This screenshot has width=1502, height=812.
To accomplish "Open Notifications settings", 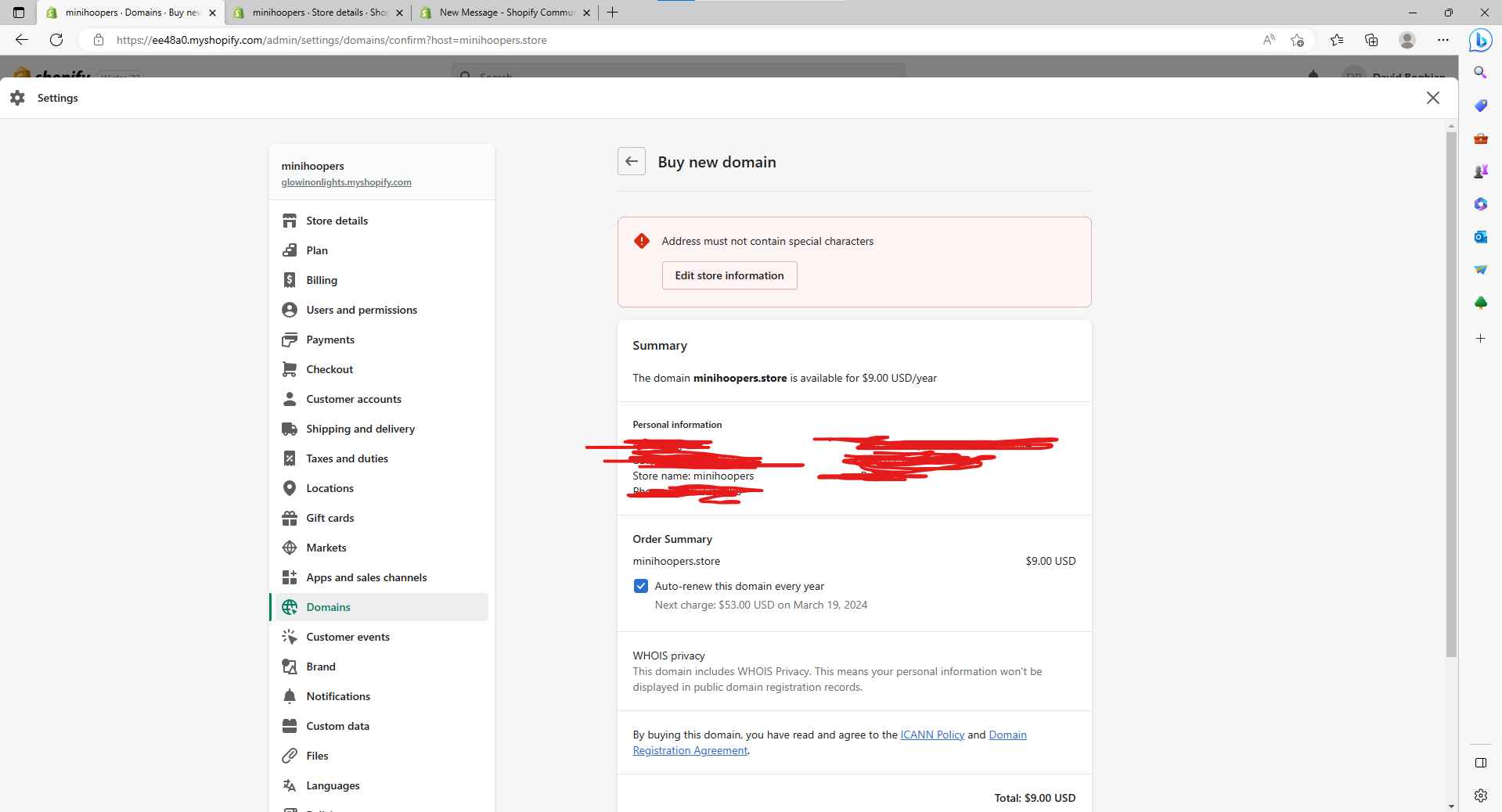I will coord(381,696).
